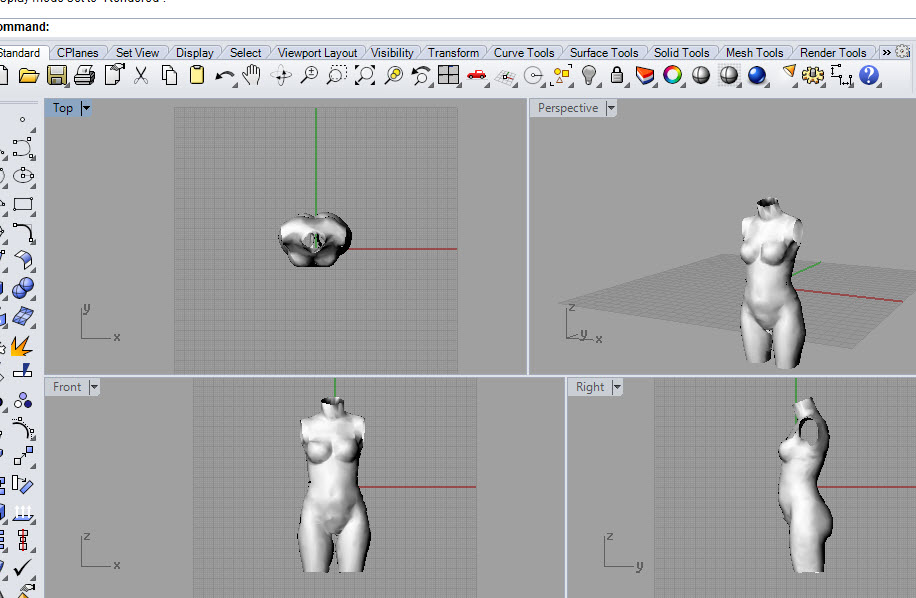Click the Front viewport title label

tap(67, 387)
